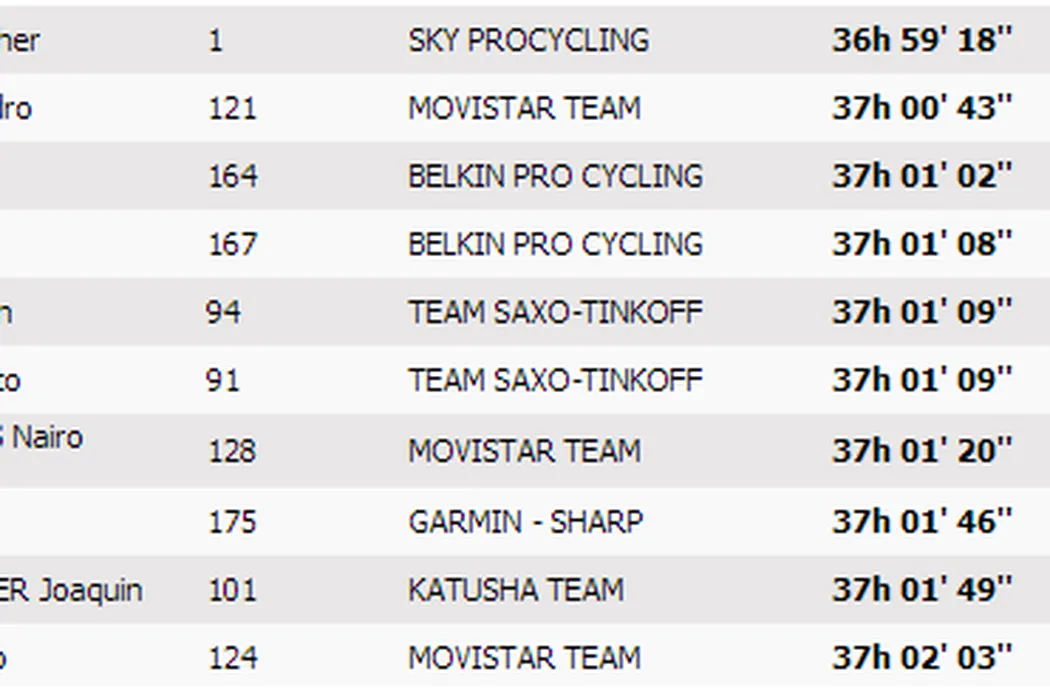Click TEAM SAXO-TINKOFF beside bib 94
Screen dimensions: 1050x700
[x=555, y=312]
